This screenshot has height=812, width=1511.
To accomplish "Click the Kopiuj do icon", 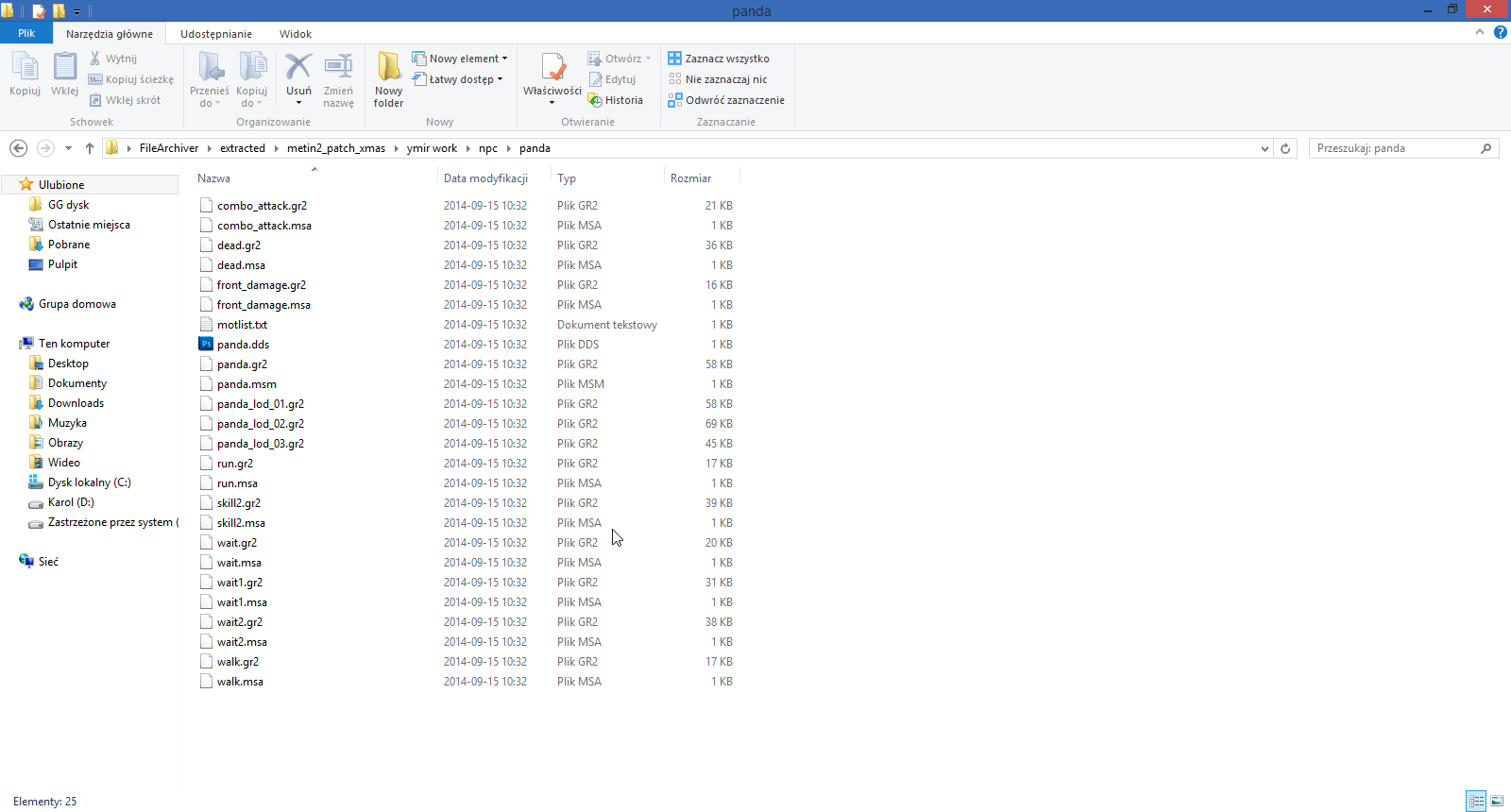I will (x=251, y=68).
